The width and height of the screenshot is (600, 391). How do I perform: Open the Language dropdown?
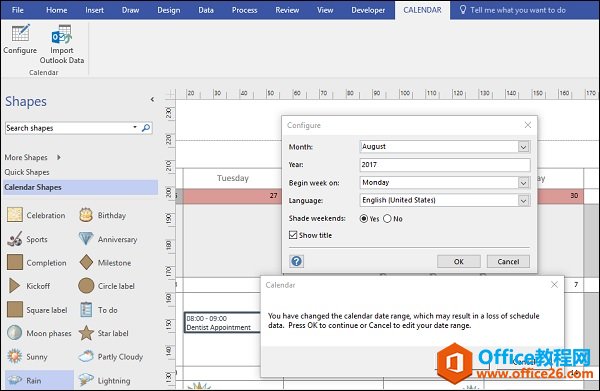[523, 200]
